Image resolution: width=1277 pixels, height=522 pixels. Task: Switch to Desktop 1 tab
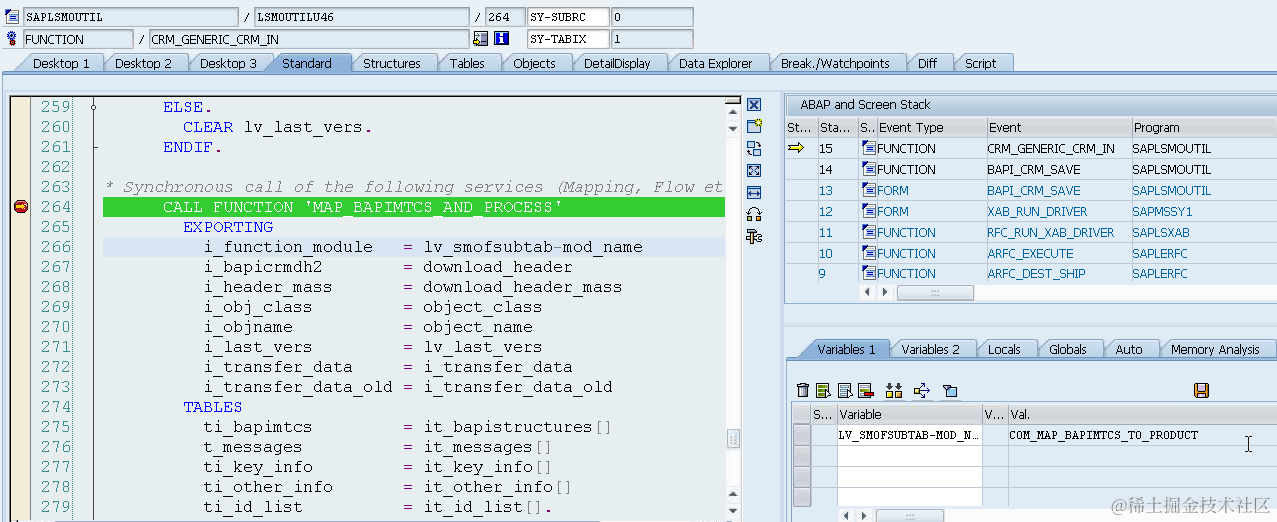tap(61, 63)
